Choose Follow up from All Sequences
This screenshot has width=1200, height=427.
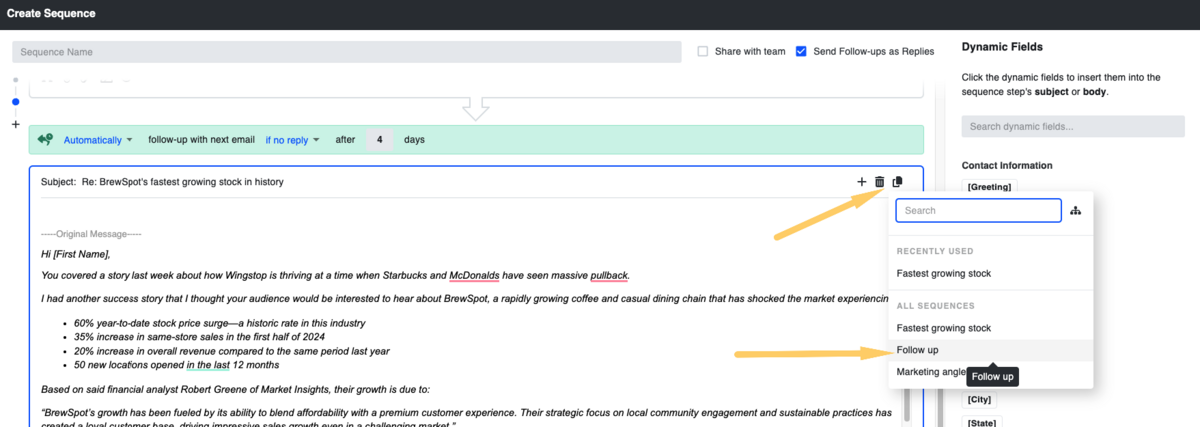[918, 350]
